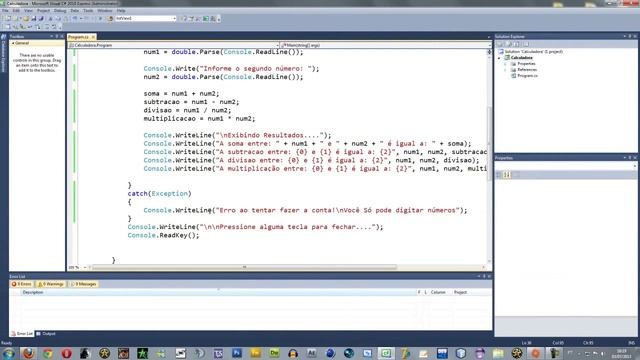Viewport: 640px width, 360px height.
Task: Switch to the Output tab
Action: [46, 333]
